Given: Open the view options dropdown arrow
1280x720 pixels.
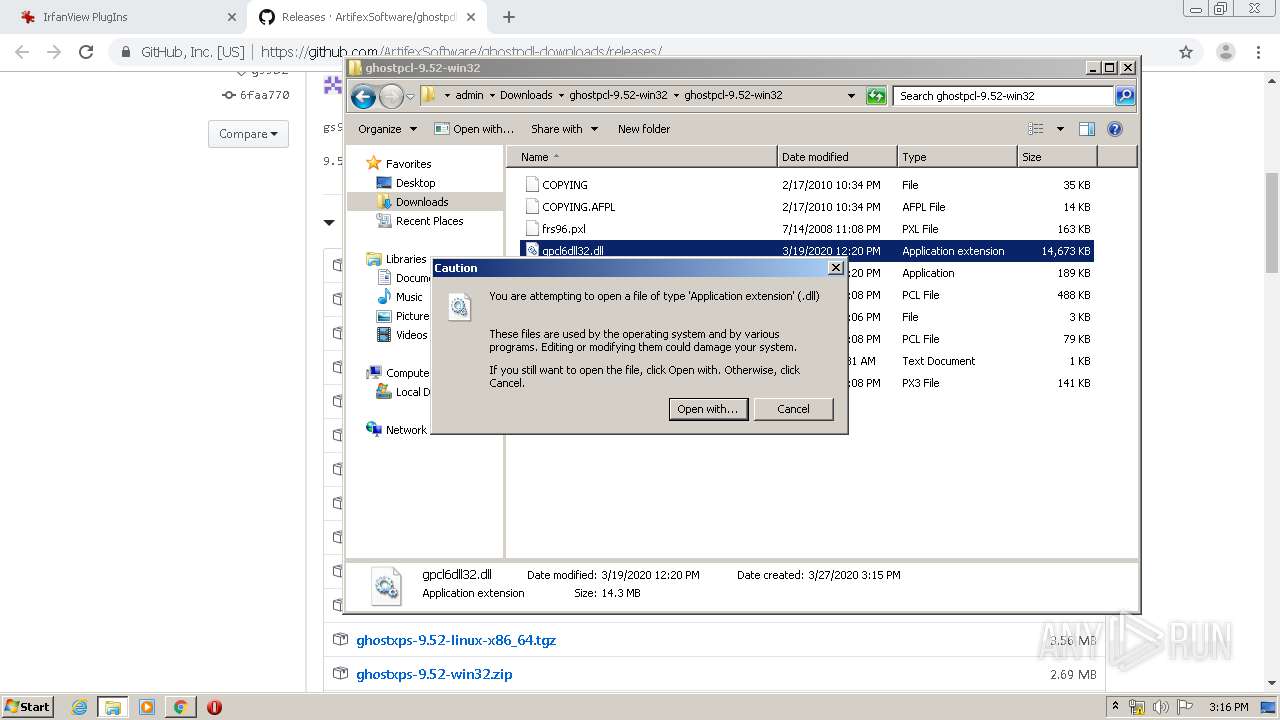Looking at the screenshot, I should [1060, 129].
